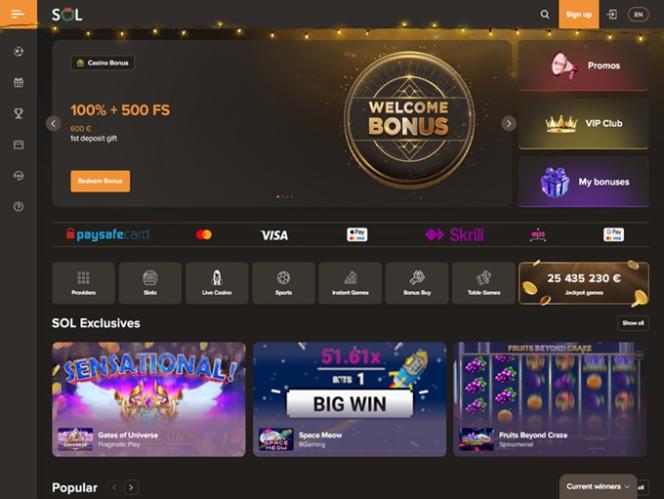664x499 pixels.
Task: Expand the Current winners panel
Action: pos(598,486)
